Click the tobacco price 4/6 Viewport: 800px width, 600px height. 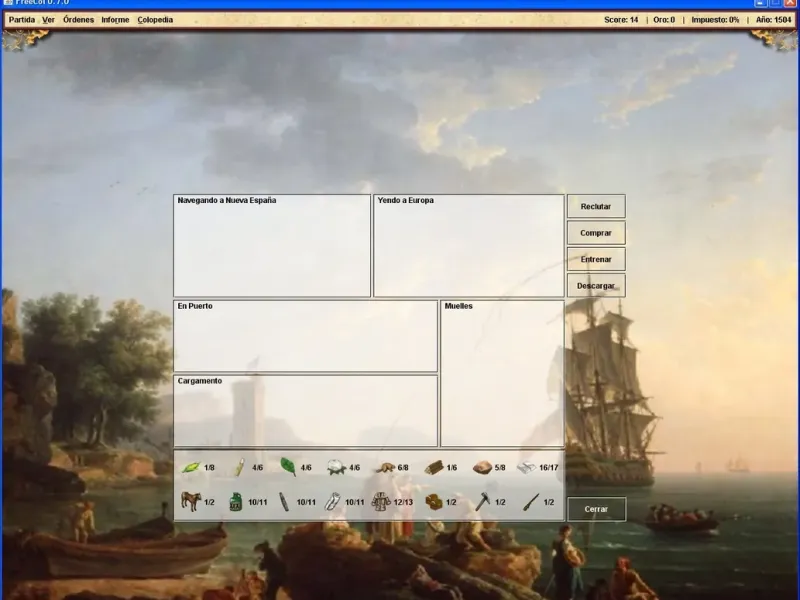(306, 468)
